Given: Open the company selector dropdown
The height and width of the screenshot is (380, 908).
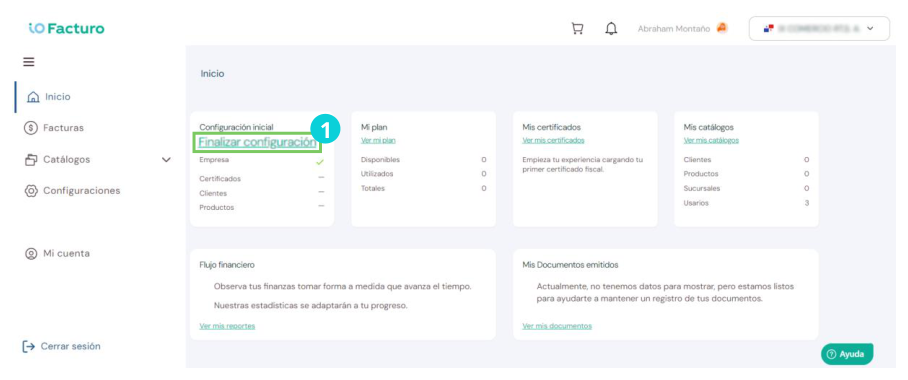Looking at the screenshot, I should click(x=819, y=28).
